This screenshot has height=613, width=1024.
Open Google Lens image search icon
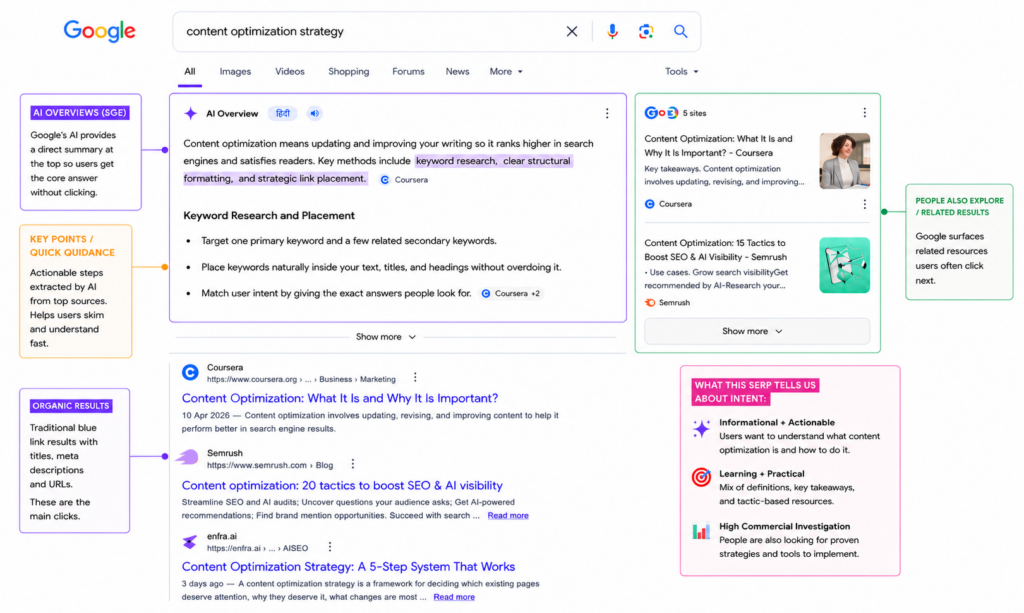pos(646,31)
